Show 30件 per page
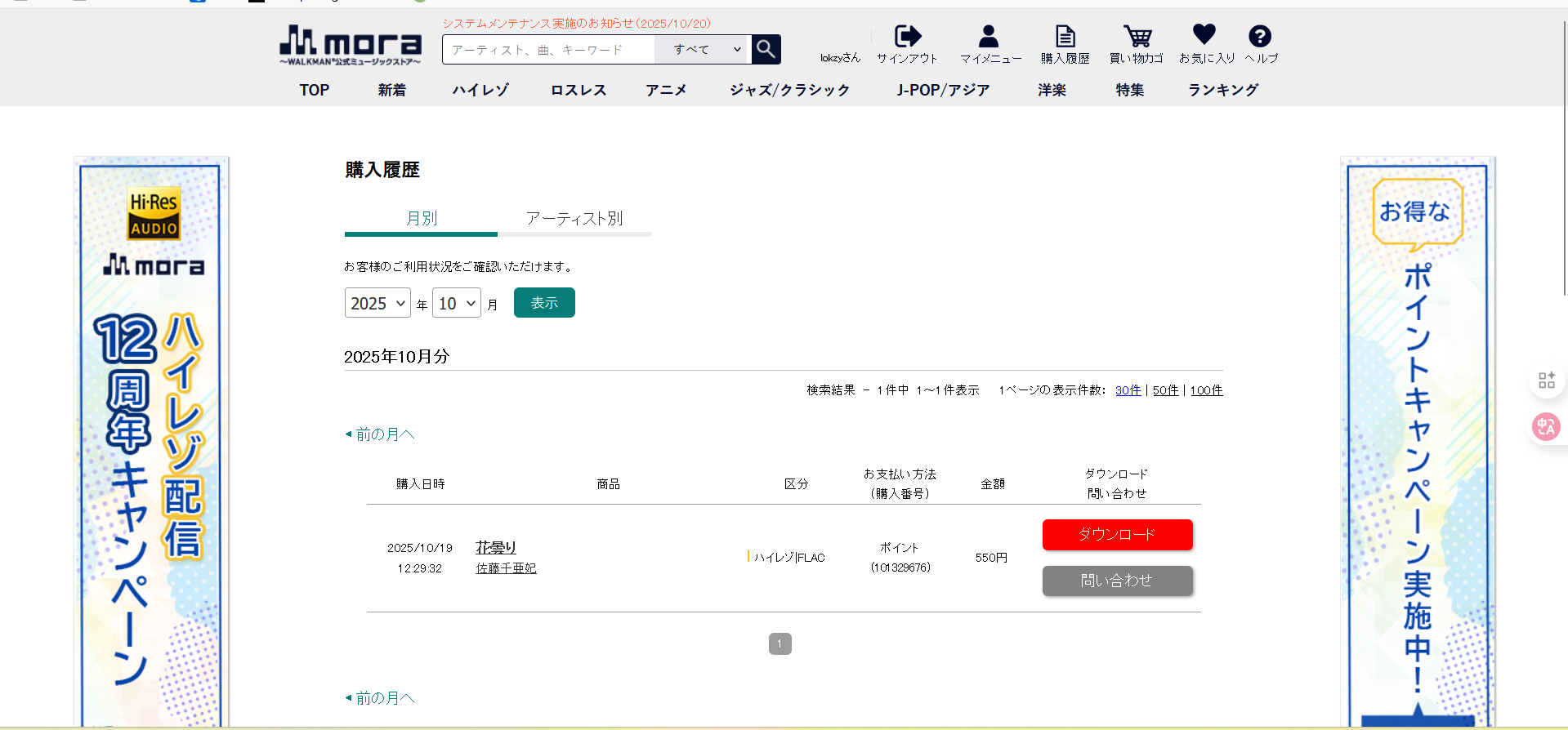The height and width of the screenshot is (730, 1568). [x=1128, y=390]
